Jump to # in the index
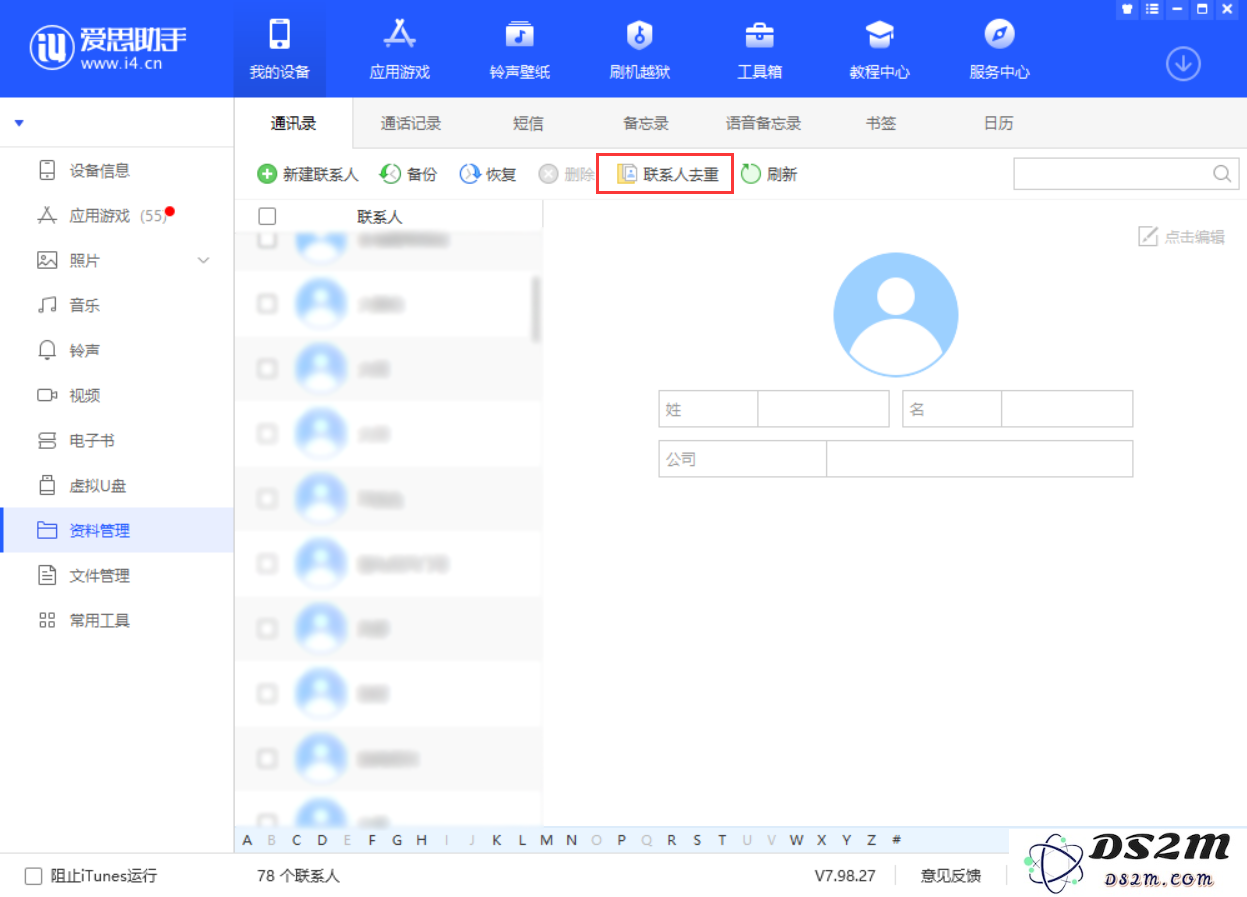This screenshot has width=1247, height=897. pos(896,840)
